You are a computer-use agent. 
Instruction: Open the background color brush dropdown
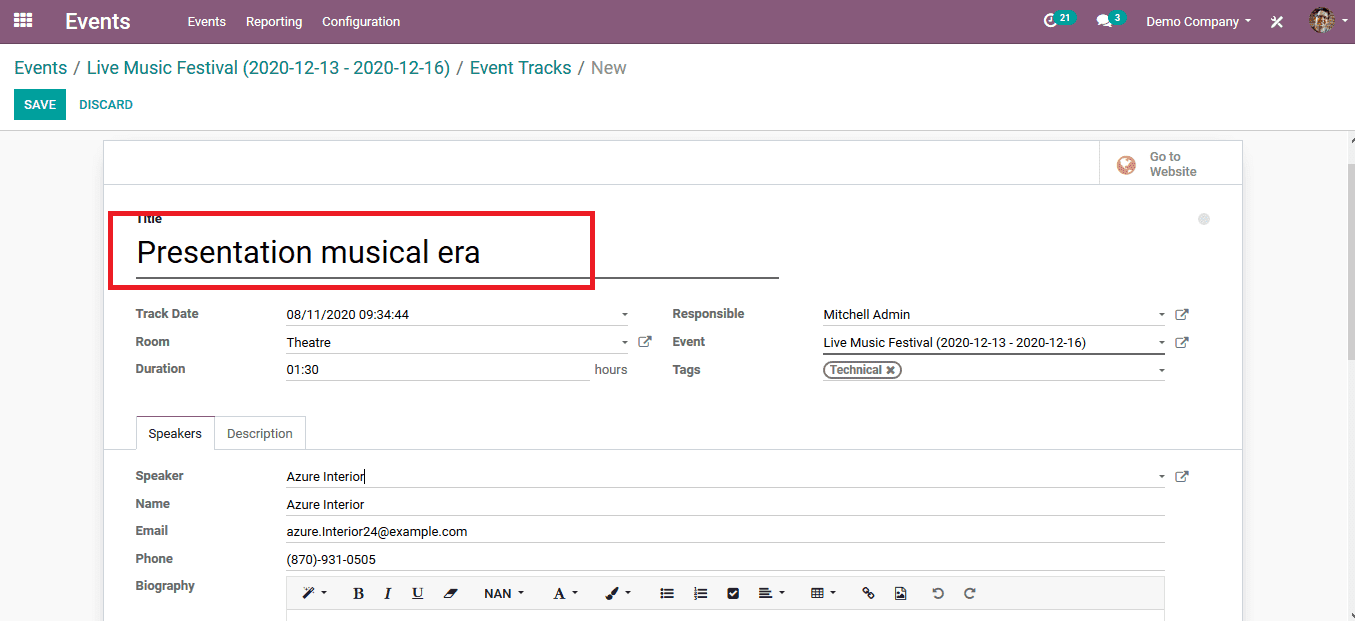[618, 593]
